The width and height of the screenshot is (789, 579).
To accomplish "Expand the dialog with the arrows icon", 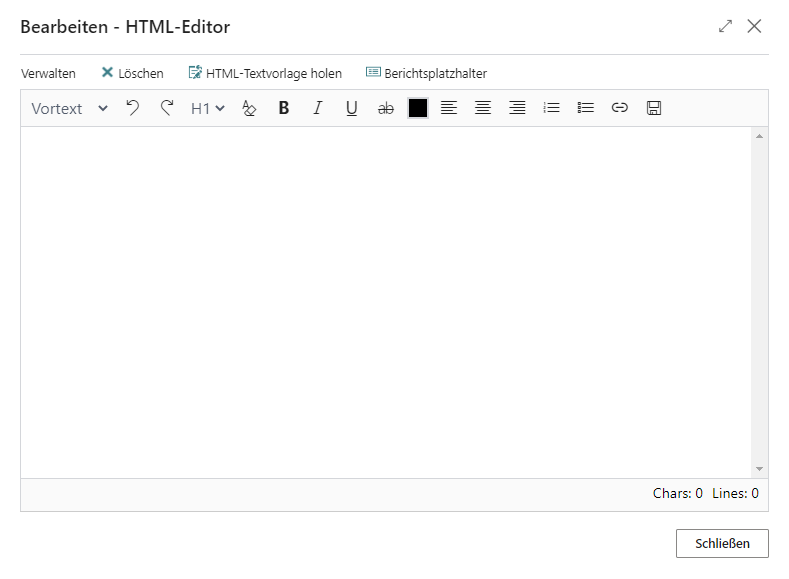I will click(725, 26).
